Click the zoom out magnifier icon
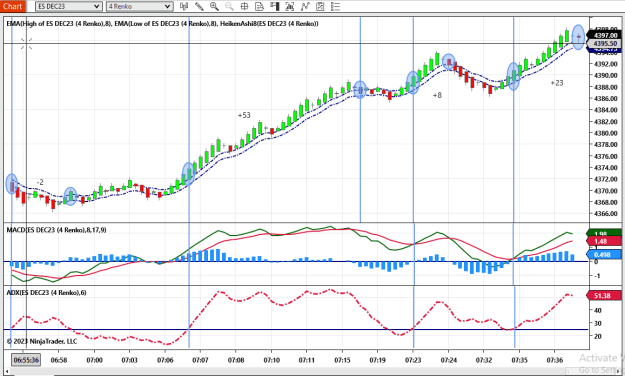The width and height of the screenshot is (625, 376). [229, 6]
